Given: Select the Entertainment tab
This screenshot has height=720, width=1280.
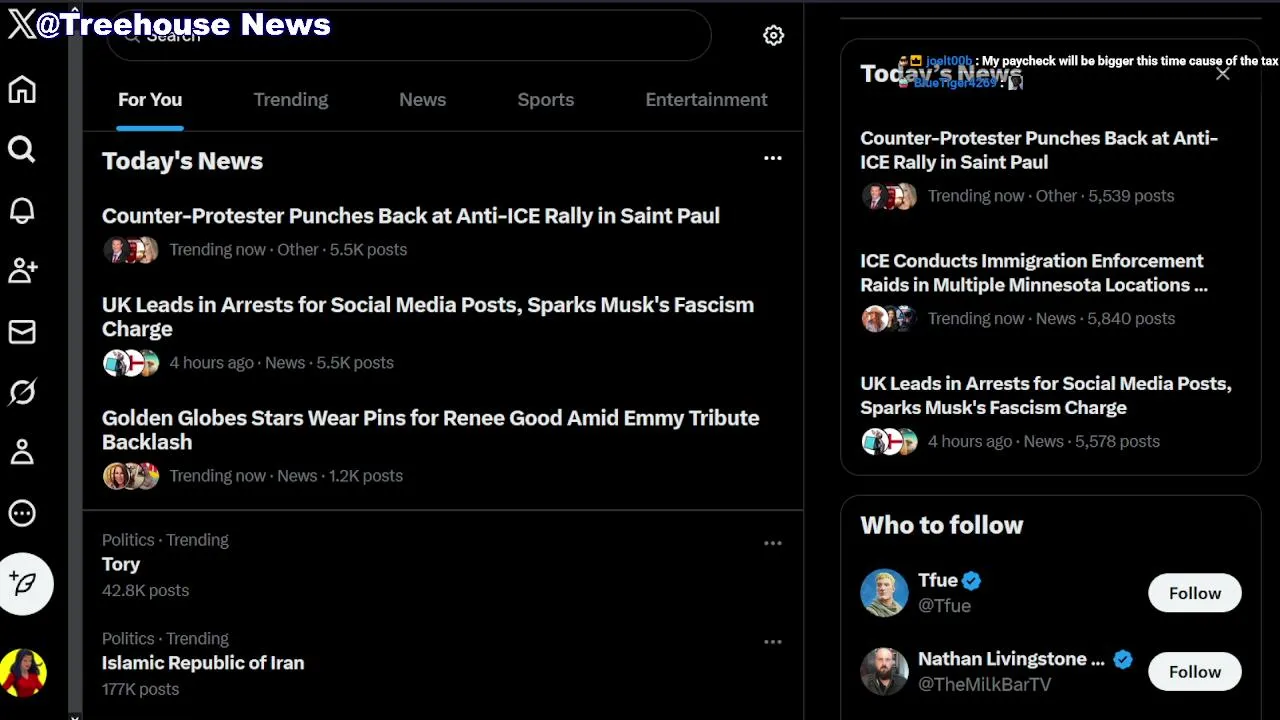Looking at the screenshot, I should coord(706,100).
